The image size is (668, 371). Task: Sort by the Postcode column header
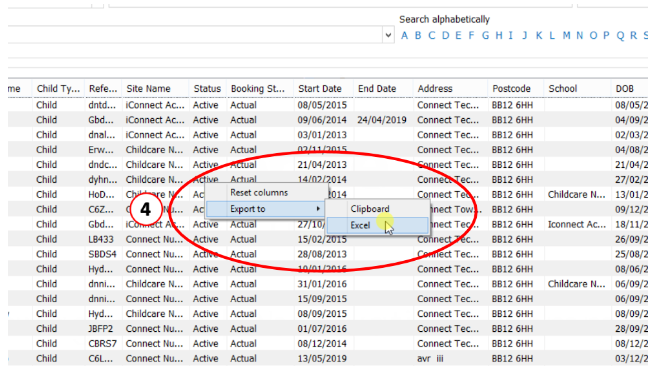point(516,89)
